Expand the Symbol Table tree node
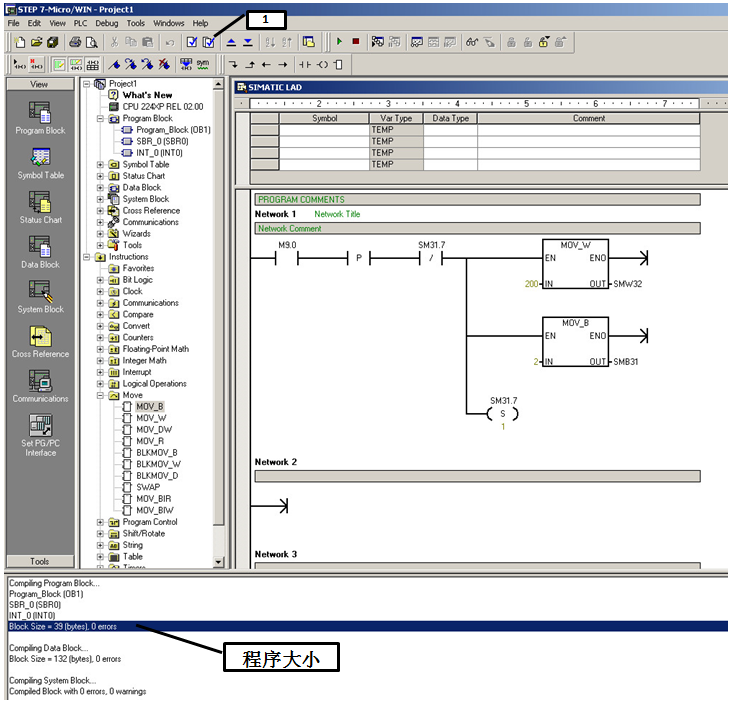This screenshot has height=706, width=737. point(101,164)
